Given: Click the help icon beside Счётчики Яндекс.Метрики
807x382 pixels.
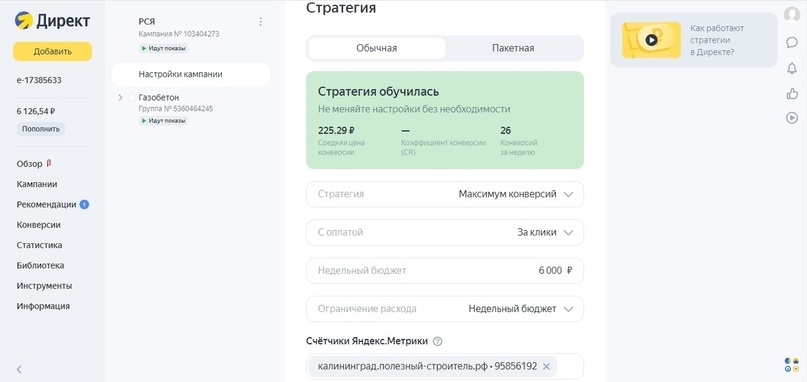Looking at the screenshot, I should [438, 341].
